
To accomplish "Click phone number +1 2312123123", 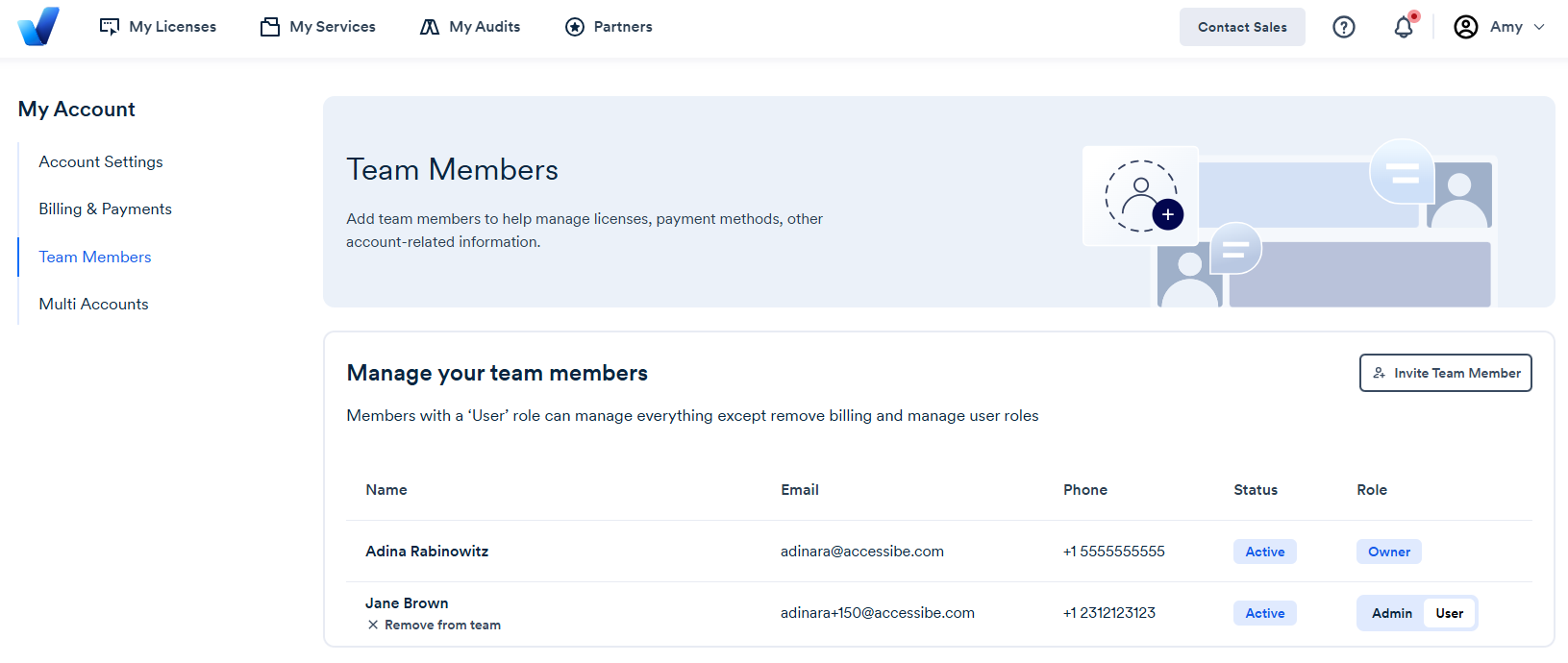I will tap(1109, 613).
